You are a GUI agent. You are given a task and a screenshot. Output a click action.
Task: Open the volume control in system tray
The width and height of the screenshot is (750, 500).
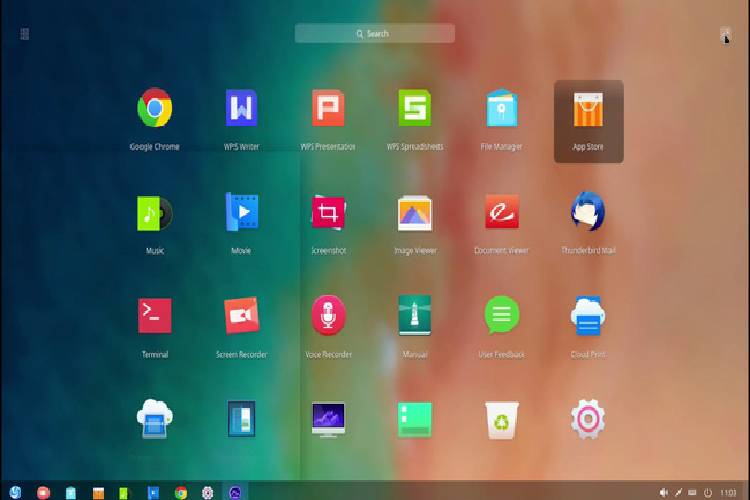(663, 492)
